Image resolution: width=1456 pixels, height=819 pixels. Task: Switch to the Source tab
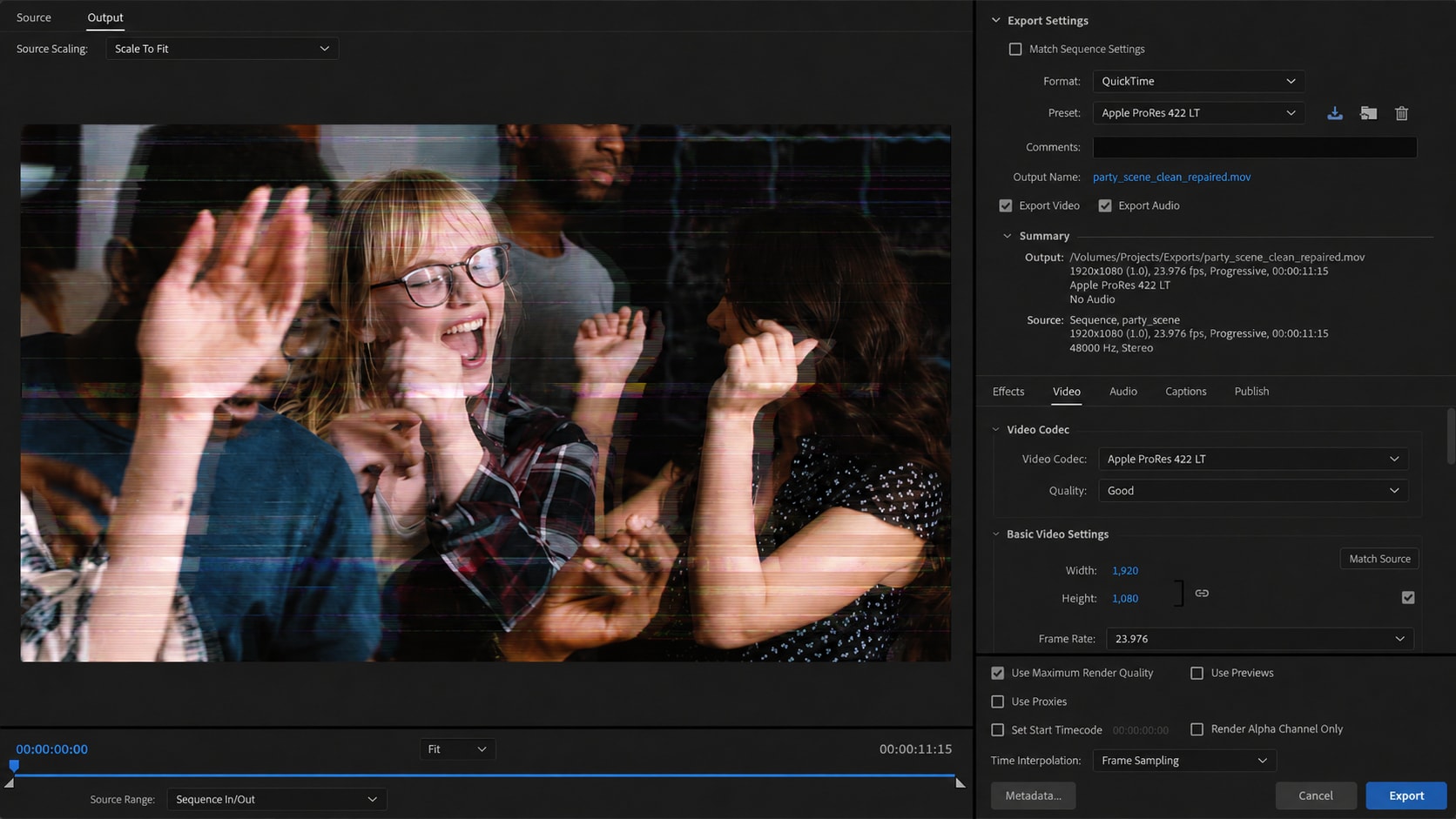(34, 17)
